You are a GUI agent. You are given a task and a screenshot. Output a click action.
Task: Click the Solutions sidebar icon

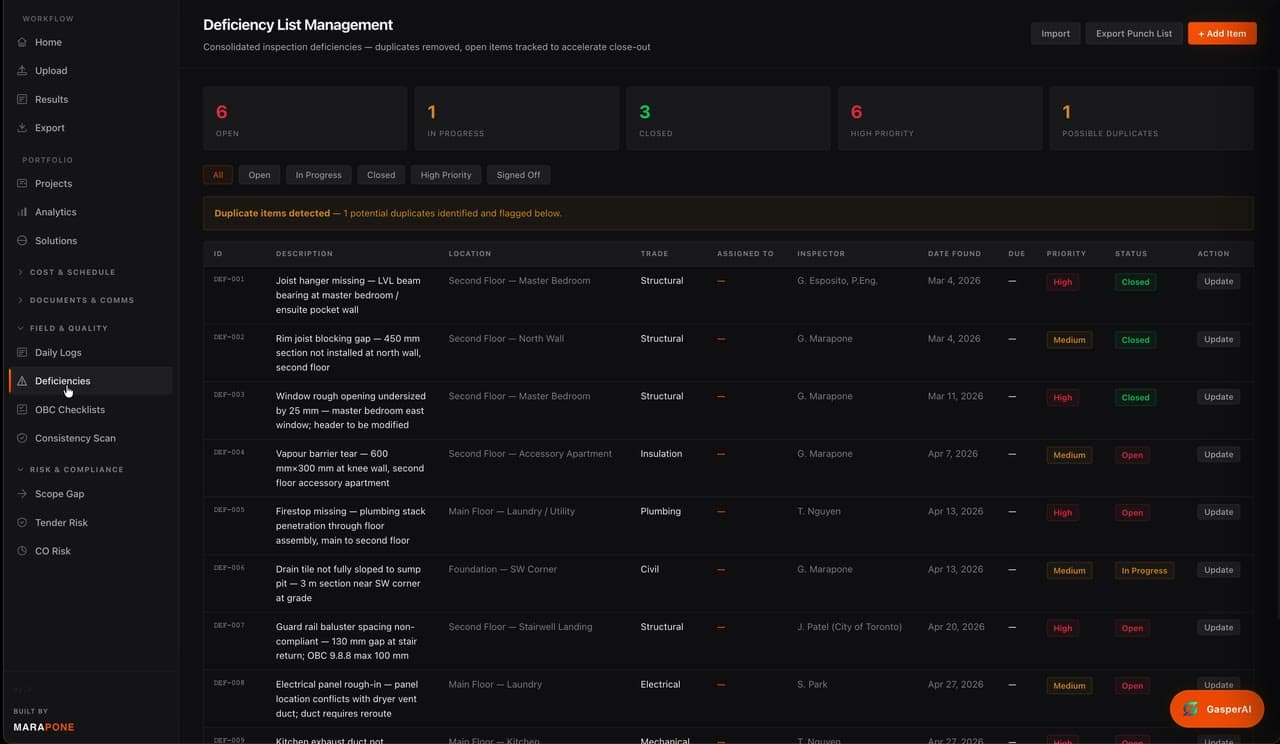22,241
